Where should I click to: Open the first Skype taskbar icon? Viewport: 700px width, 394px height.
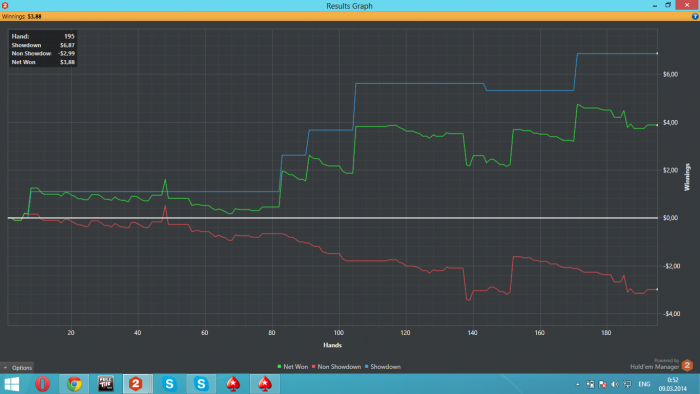pos(170,384)
